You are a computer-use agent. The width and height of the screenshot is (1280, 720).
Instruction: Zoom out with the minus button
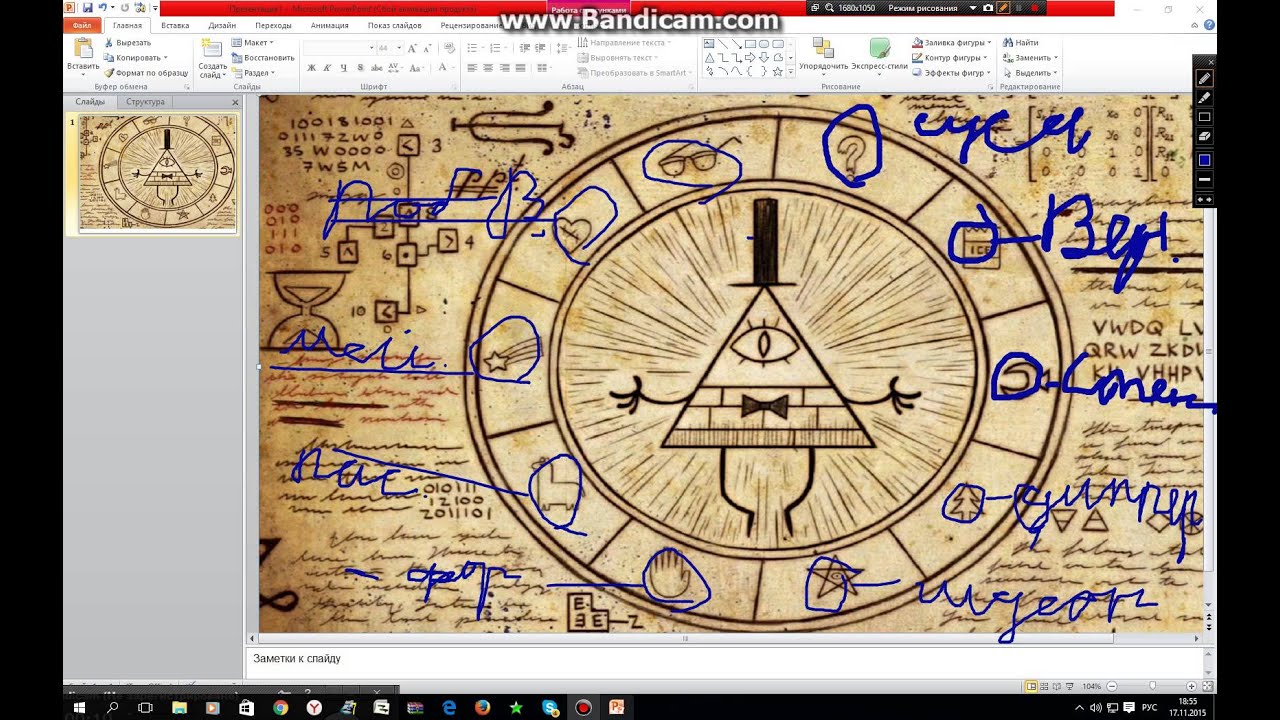[1111, 686]
